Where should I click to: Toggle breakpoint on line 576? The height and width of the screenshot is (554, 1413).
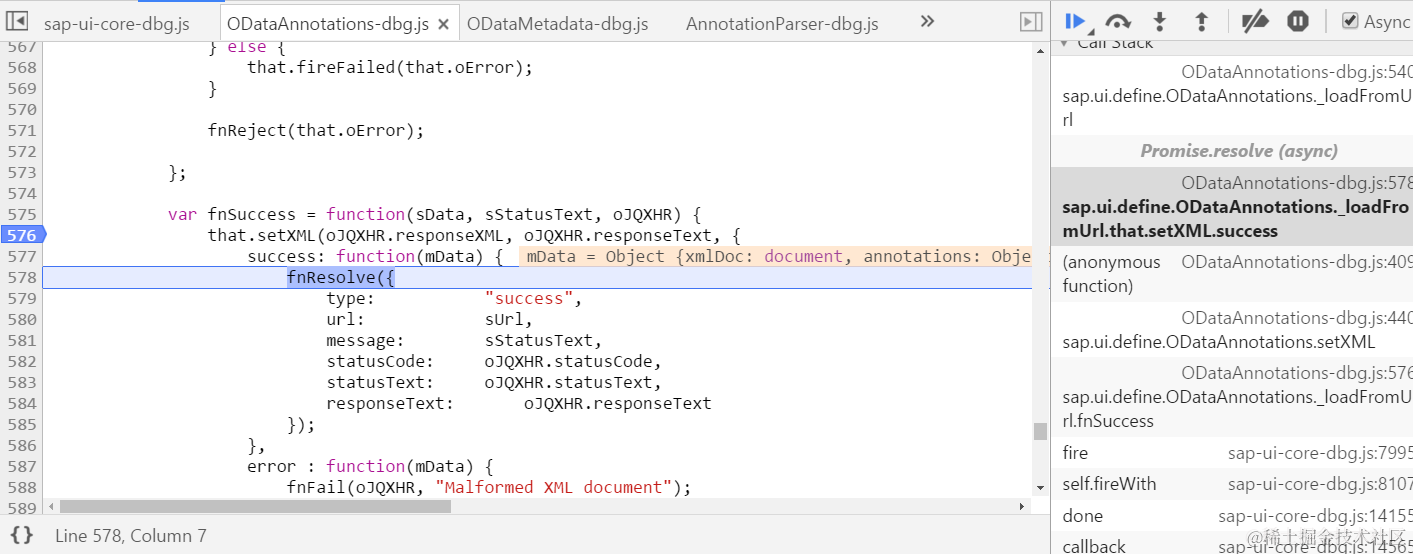[21, 235]
